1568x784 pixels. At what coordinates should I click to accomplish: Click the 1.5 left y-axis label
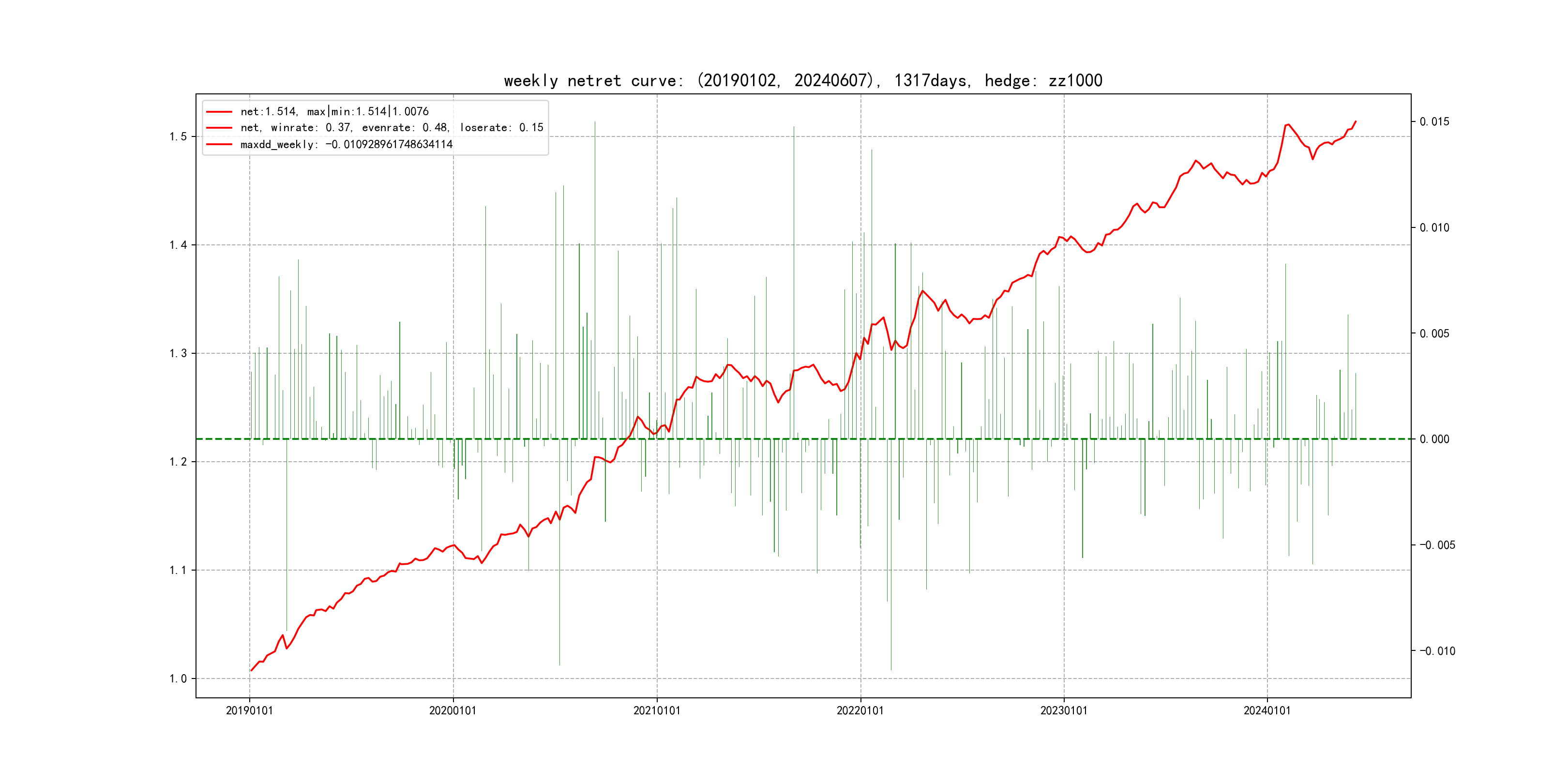tap(178, 136)
